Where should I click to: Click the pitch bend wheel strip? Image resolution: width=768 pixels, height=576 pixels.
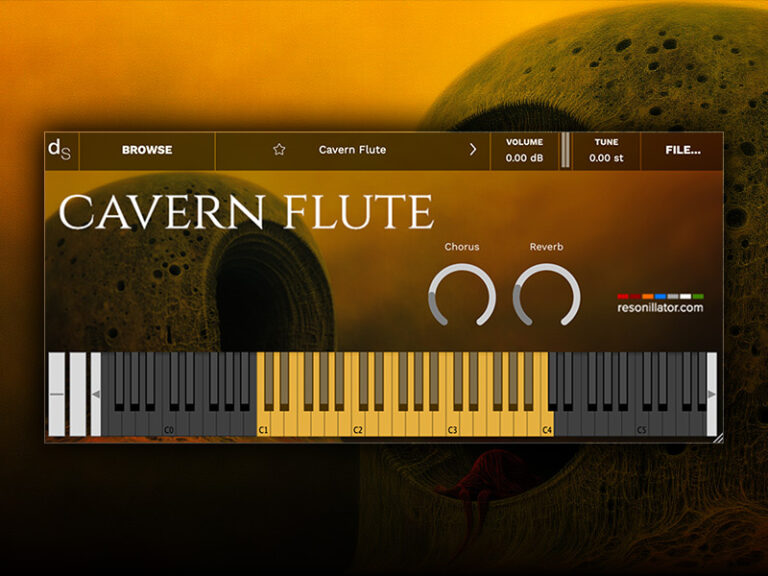click(56, 394)
